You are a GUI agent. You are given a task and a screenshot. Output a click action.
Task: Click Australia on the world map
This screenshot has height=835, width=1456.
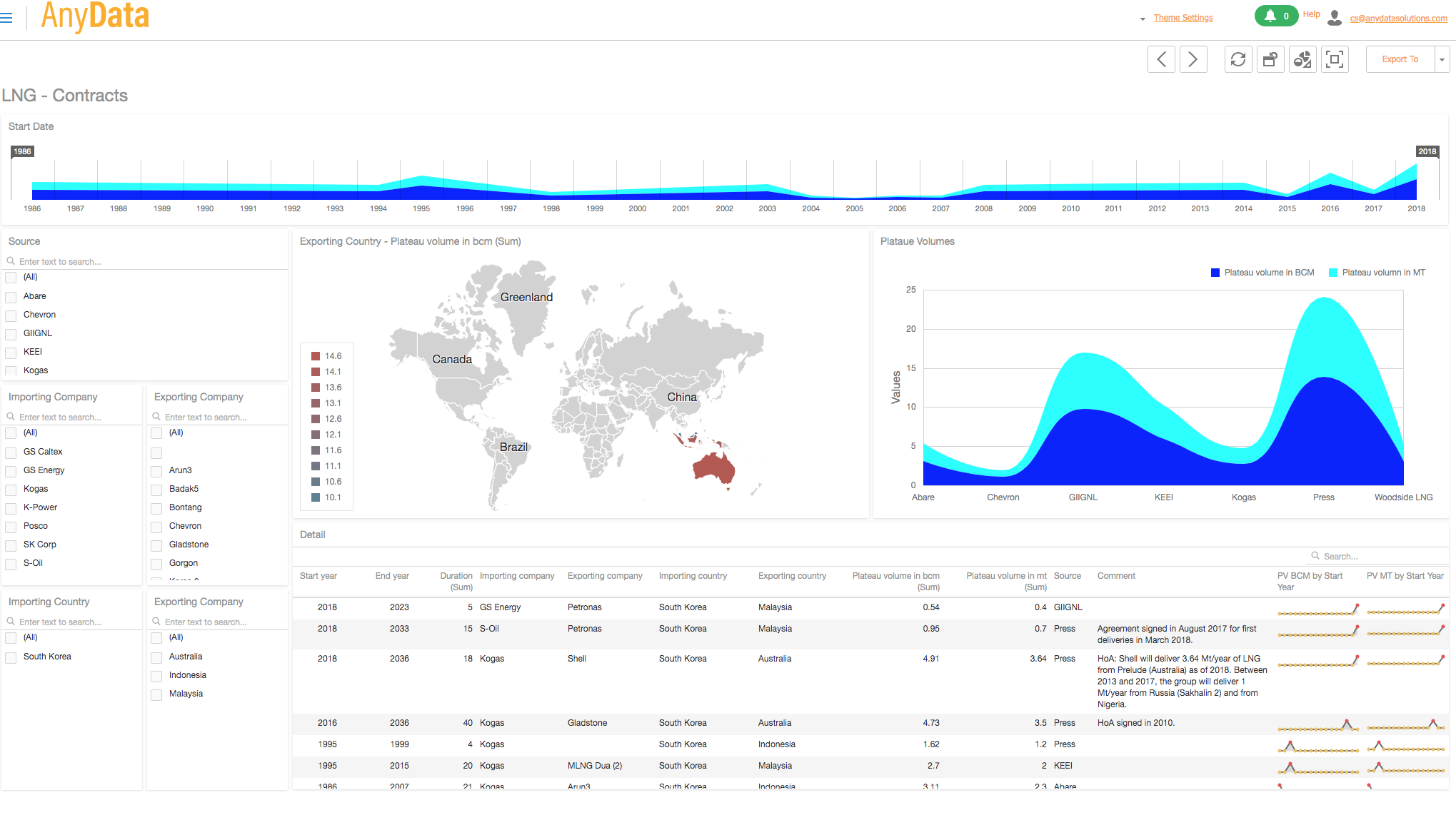tap(713, 467)
